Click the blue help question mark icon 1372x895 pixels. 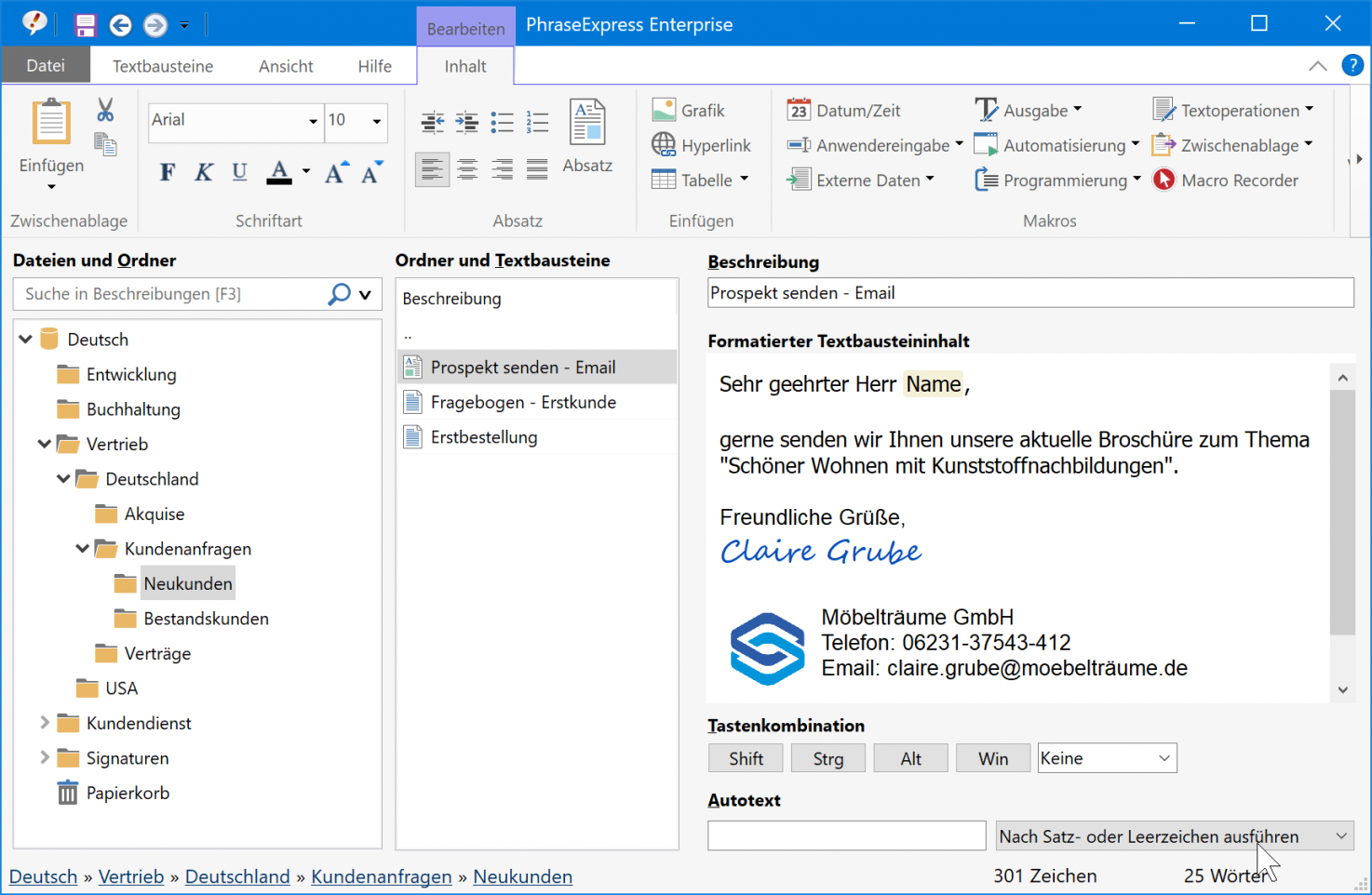pos(1352,65)
